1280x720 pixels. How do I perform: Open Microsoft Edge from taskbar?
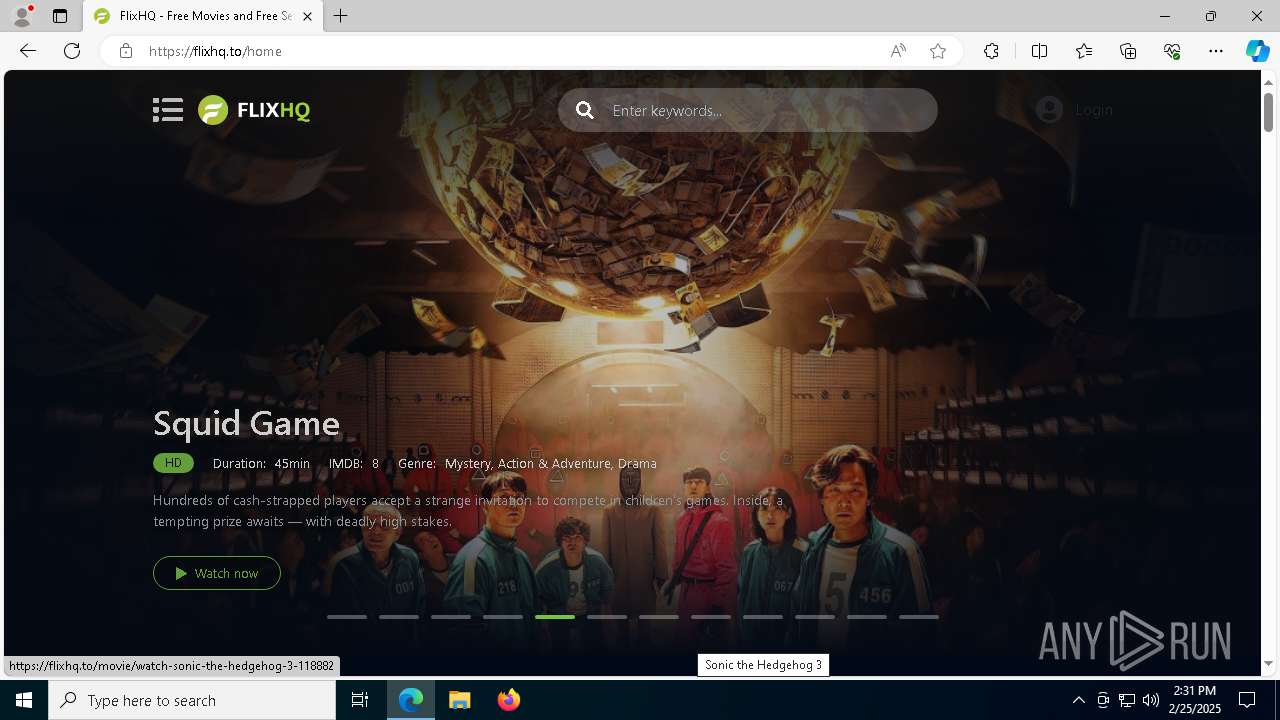[x=411, y=700]
